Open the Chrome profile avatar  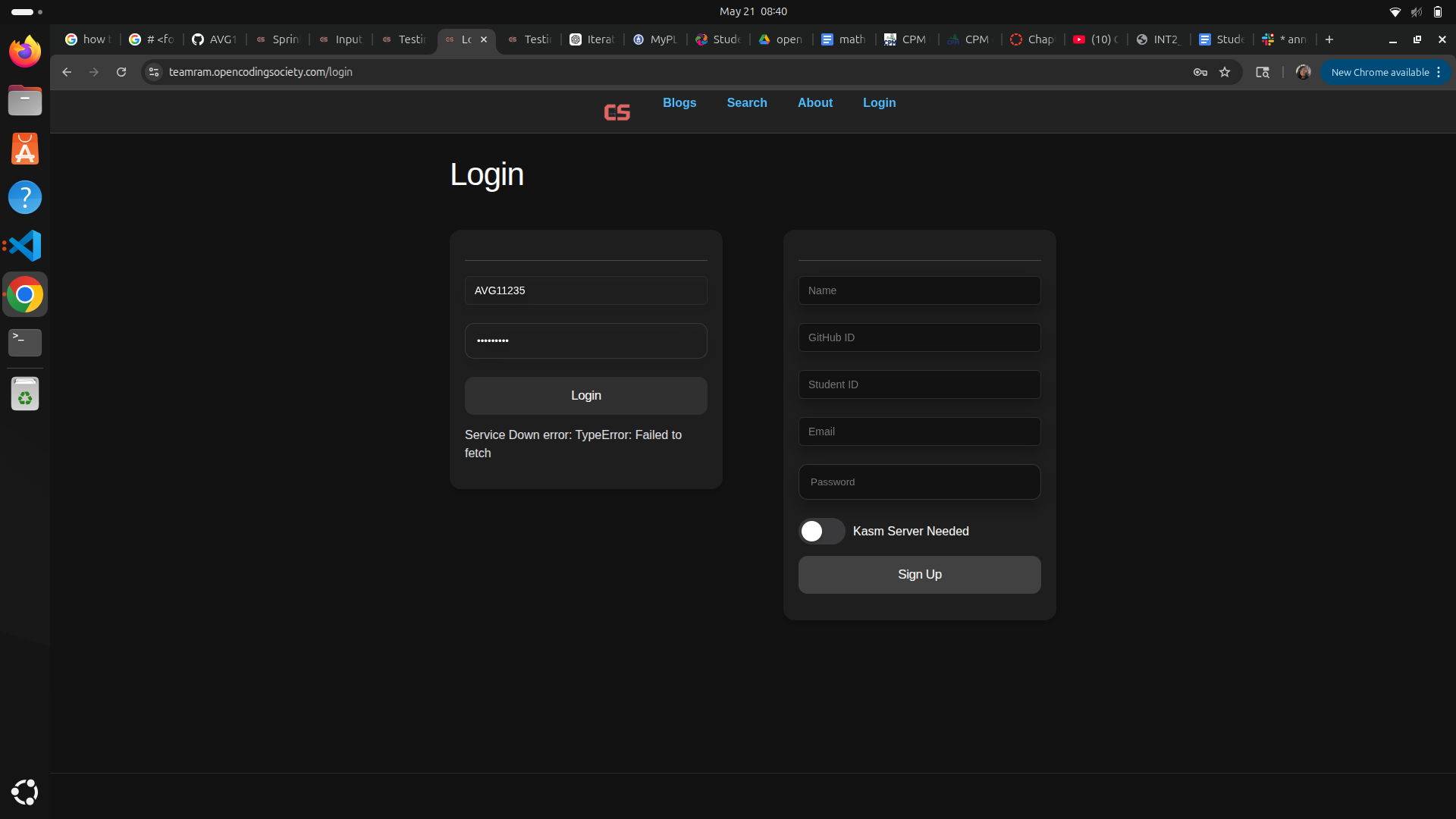coord(1304,72)
